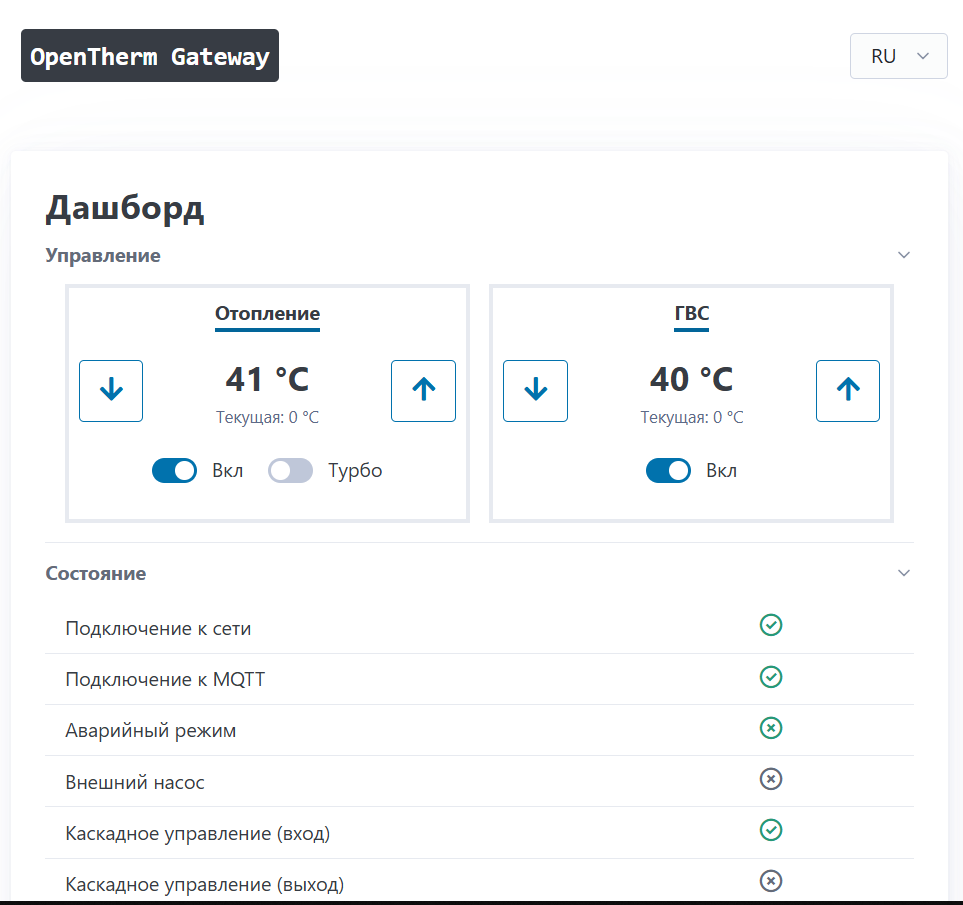Raise the ГВС temperature with up arrow

pos(847,391)
